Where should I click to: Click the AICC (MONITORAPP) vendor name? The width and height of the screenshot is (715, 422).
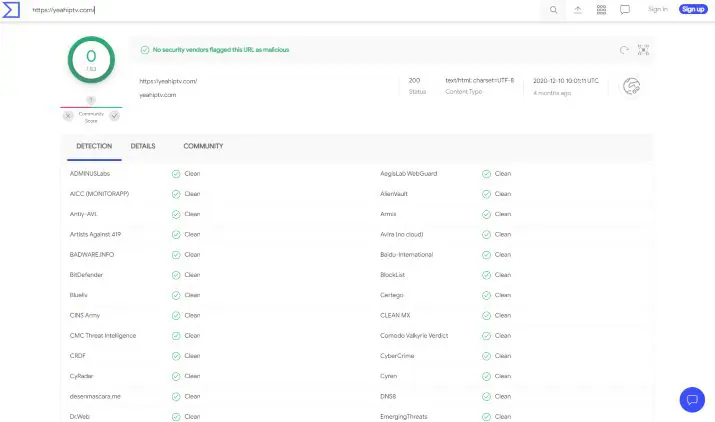(x=99, y=194)
